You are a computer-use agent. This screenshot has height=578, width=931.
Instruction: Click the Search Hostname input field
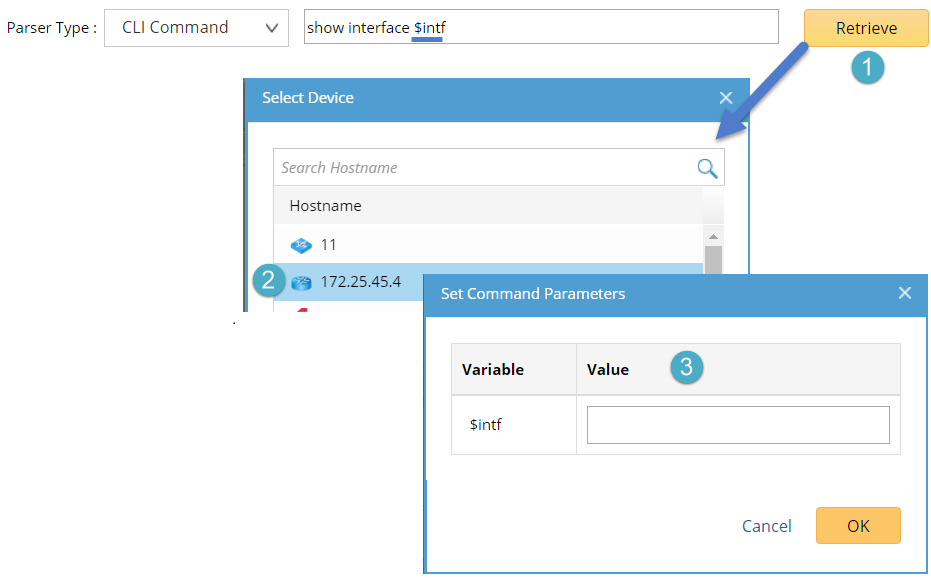(450, 167)
